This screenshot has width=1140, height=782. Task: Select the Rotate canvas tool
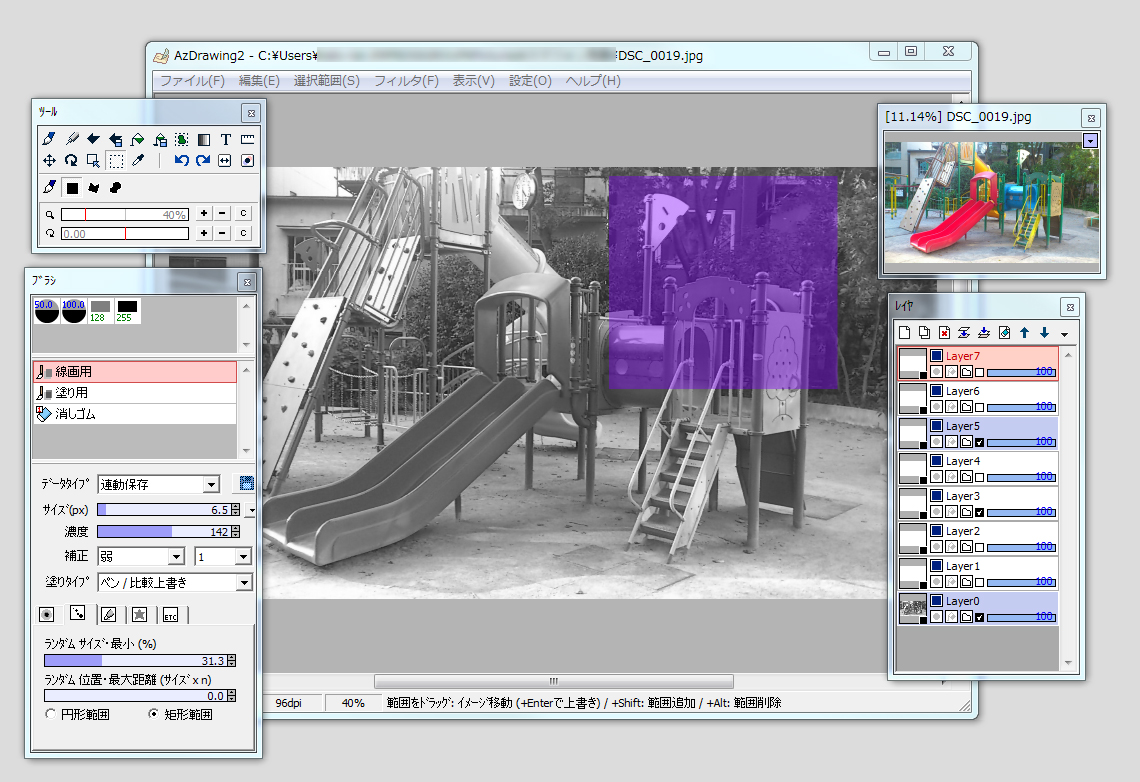click(71, 160)
